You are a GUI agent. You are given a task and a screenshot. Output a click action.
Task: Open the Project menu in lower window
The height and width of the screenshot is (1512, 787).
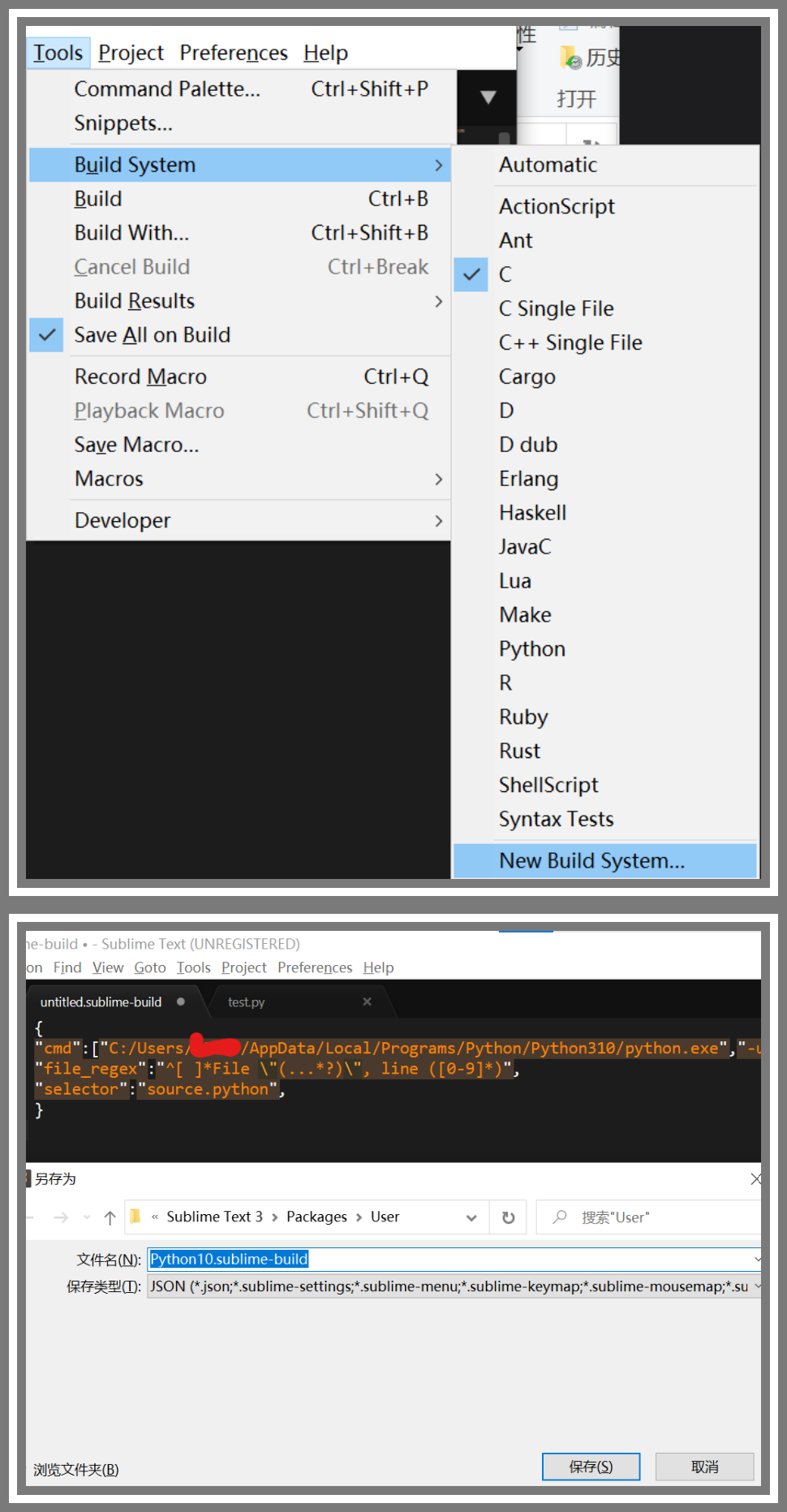click(244, 967)
